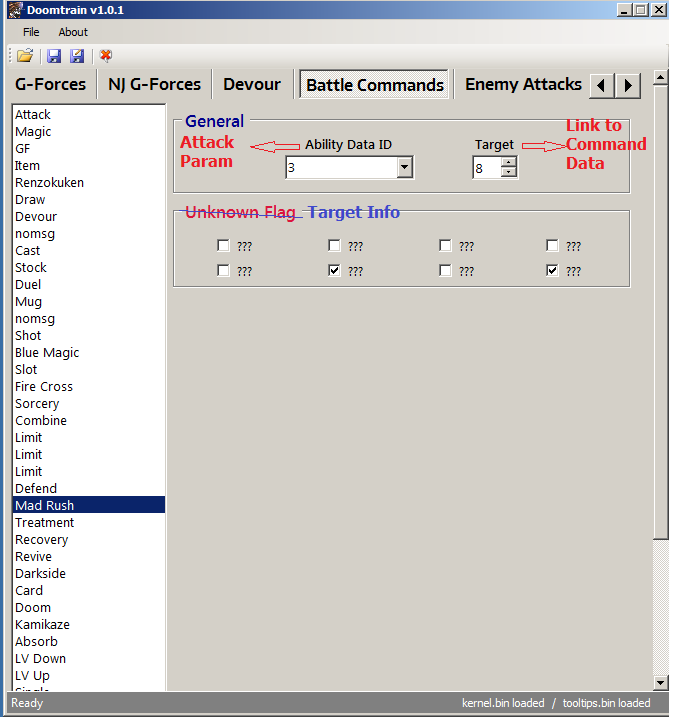Select Cast in the command list

coord(89,250)
